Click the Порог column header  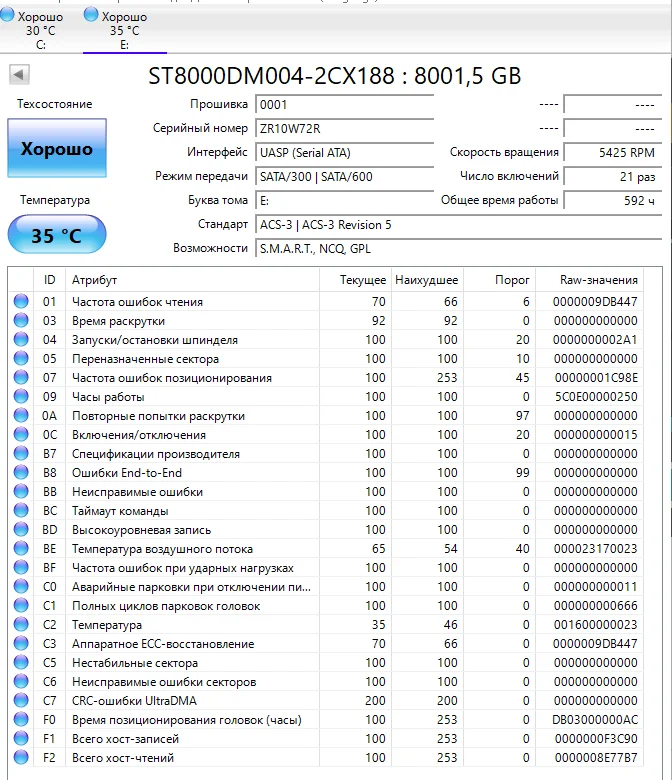click(499, 280)
